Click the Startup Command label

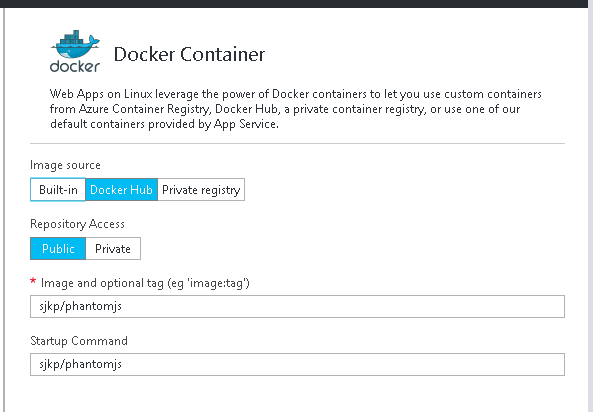coord(79,341)
